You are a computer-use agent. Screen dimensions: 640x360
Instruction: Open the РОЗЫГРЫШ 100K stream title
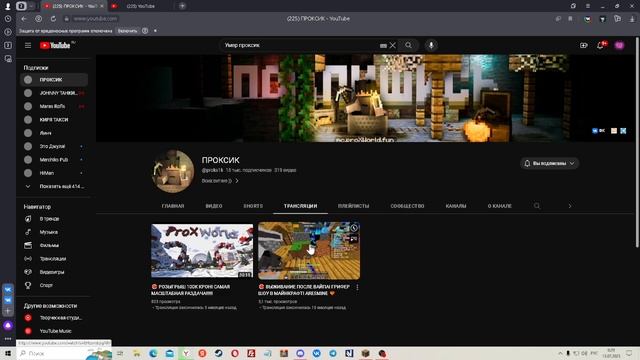click(191, 290)
